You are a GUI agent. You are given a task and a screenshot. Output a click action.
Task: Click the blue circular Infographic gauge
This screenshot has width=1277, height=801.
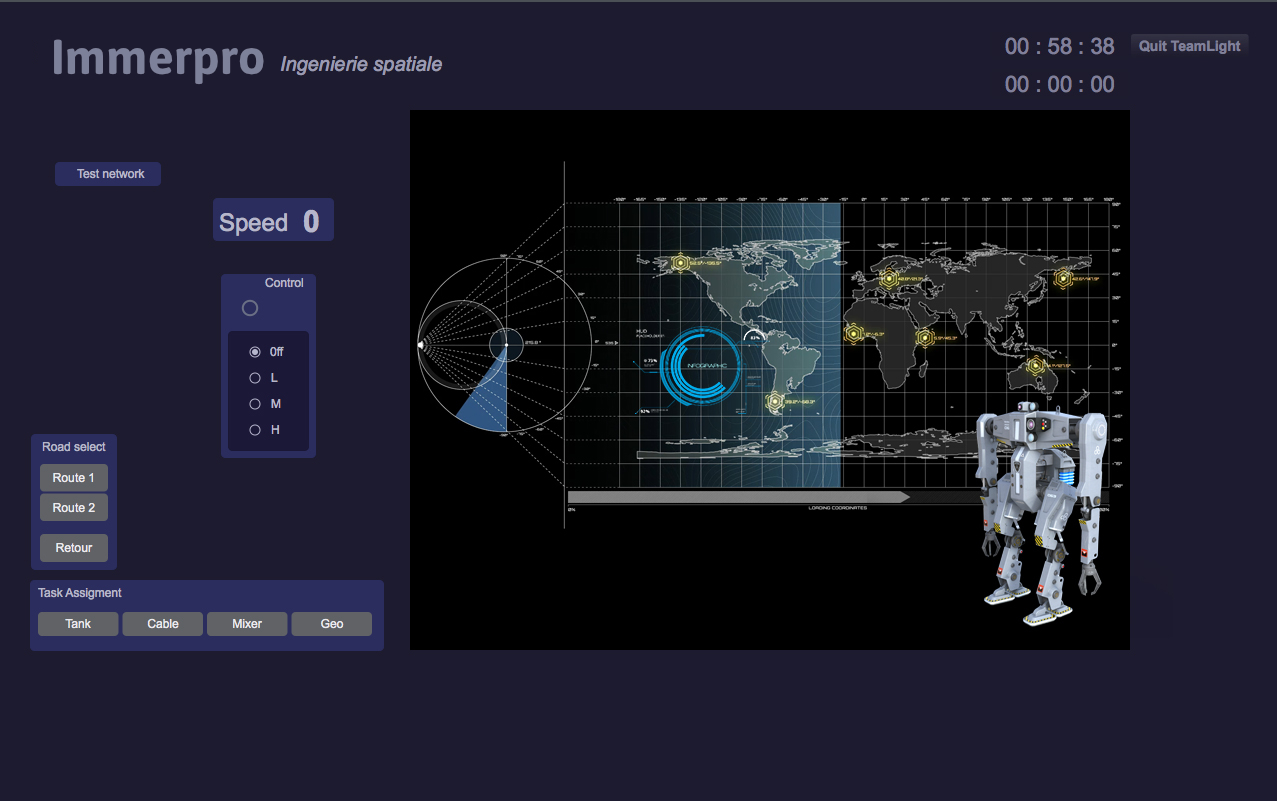click(702, 366)
